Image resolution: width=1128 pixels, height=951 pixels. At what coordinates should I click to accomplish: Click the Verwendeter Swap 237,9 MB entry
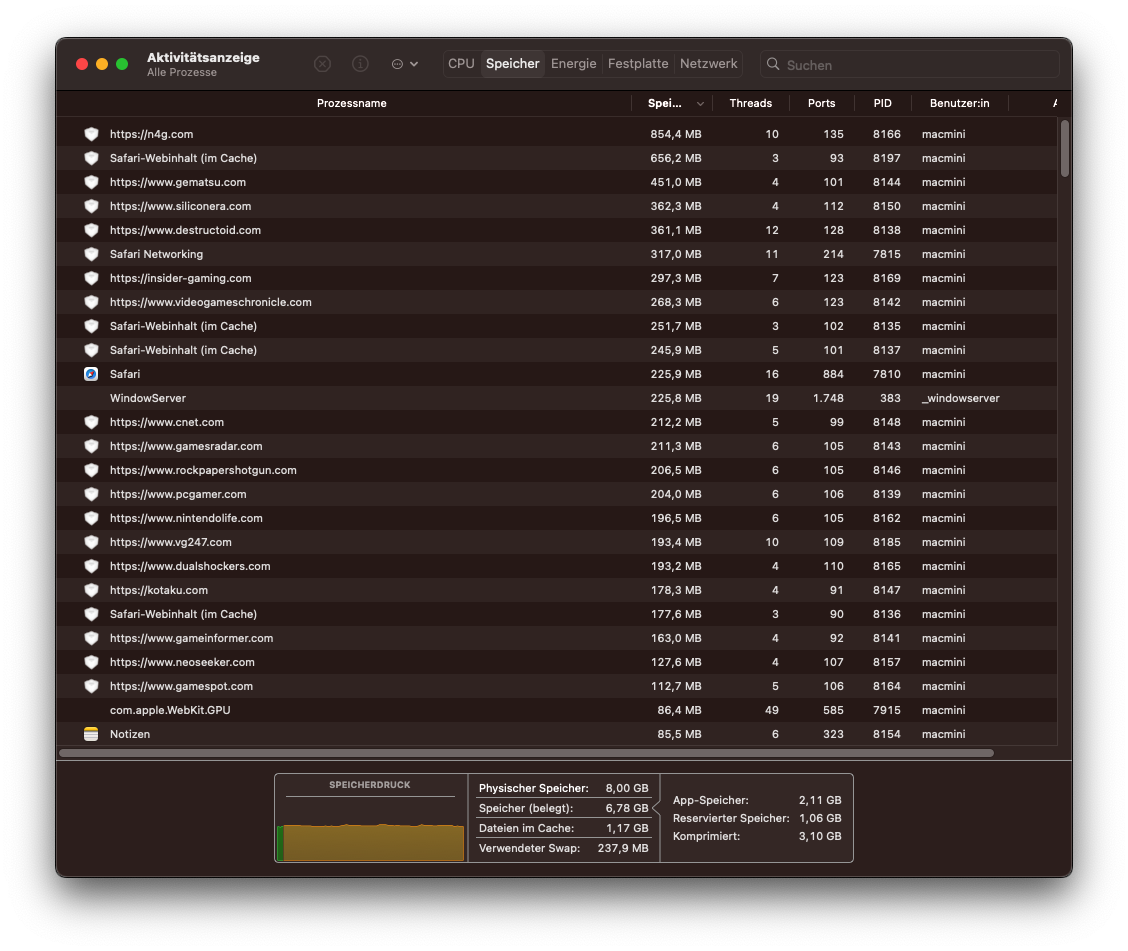(563, 848)
